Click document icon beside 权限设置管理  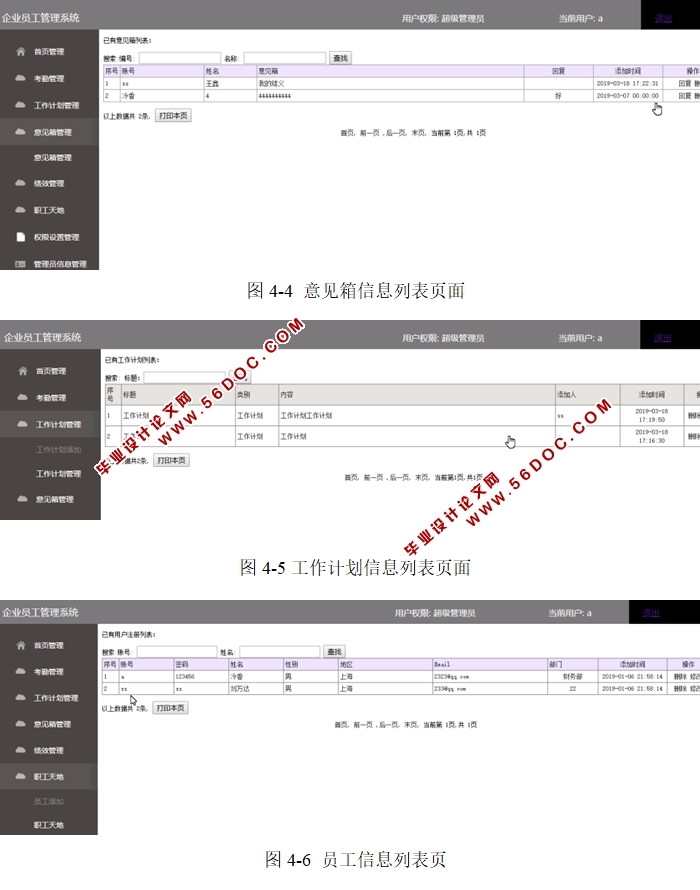[x=20, y=237]
